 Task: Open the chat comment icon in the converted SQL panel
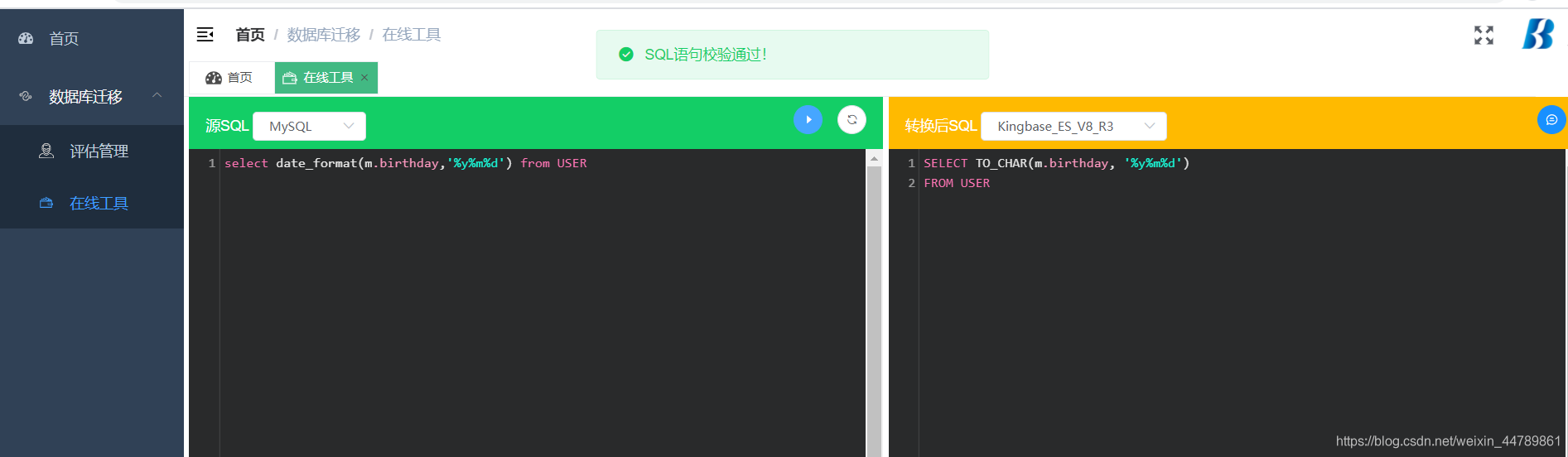click(1551, 120)
